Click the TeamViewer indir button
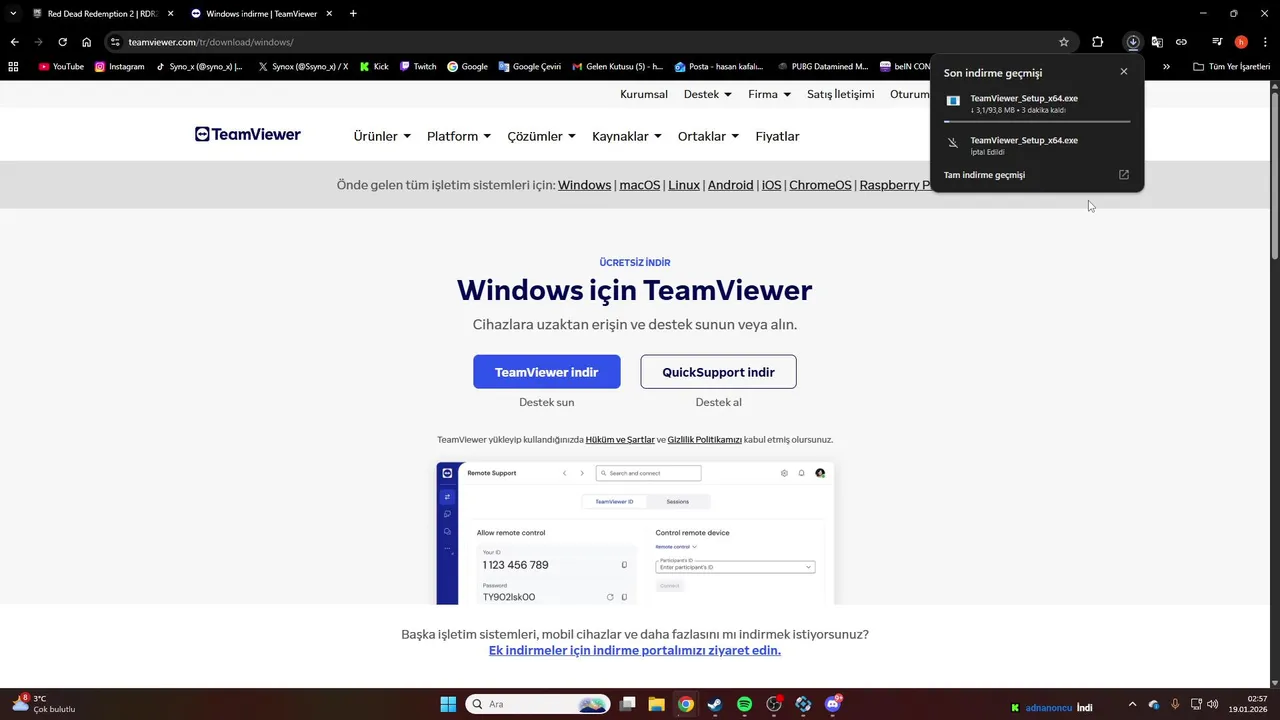The height and width of the screenshot is (720, 1280). (547, 372)
